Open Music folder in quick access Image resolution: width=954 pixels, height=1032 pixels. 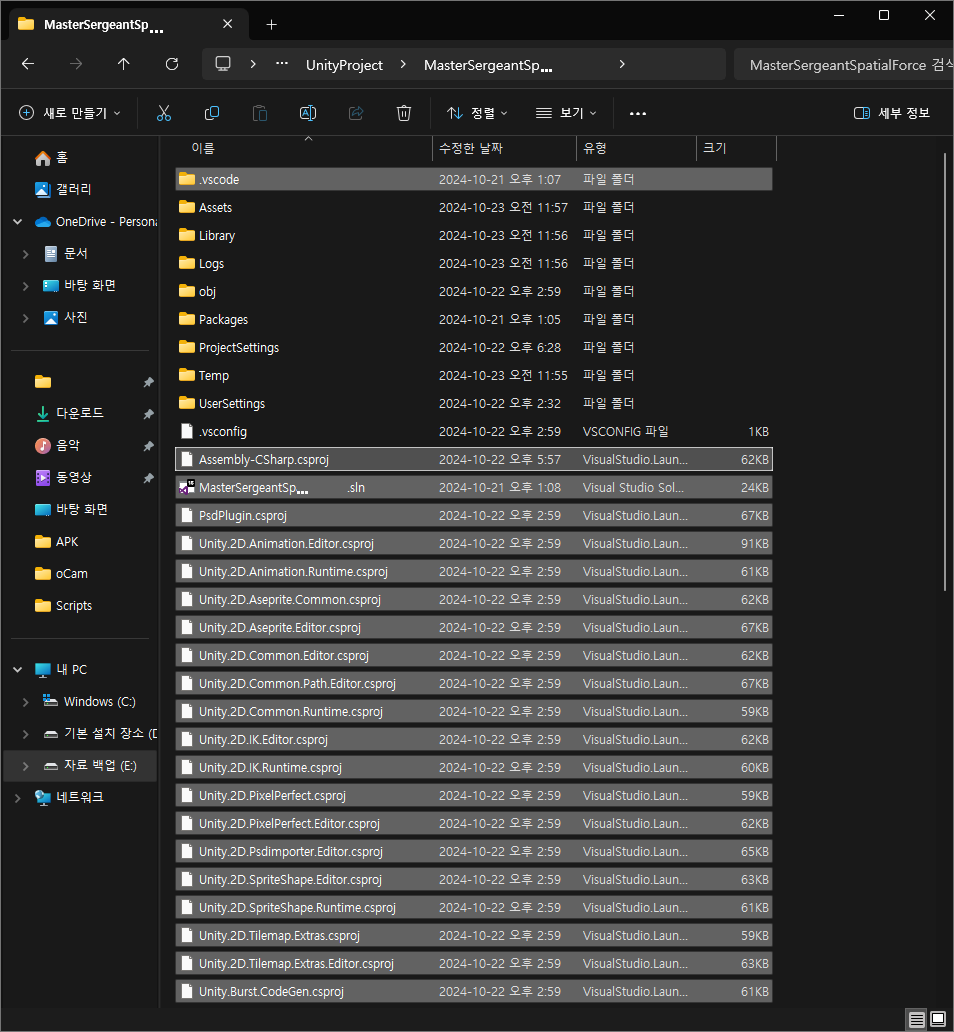57,446
